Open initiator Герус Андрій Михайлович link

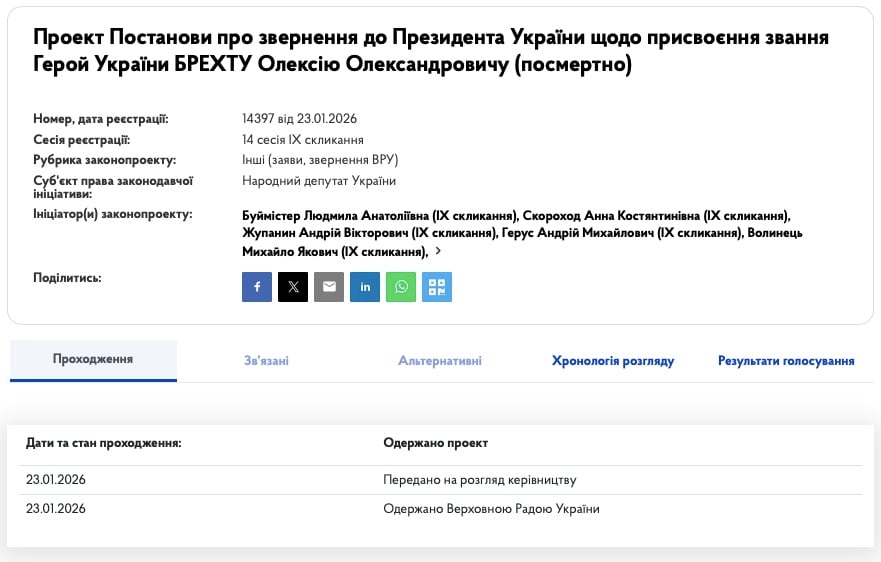[x=623, y=233]
